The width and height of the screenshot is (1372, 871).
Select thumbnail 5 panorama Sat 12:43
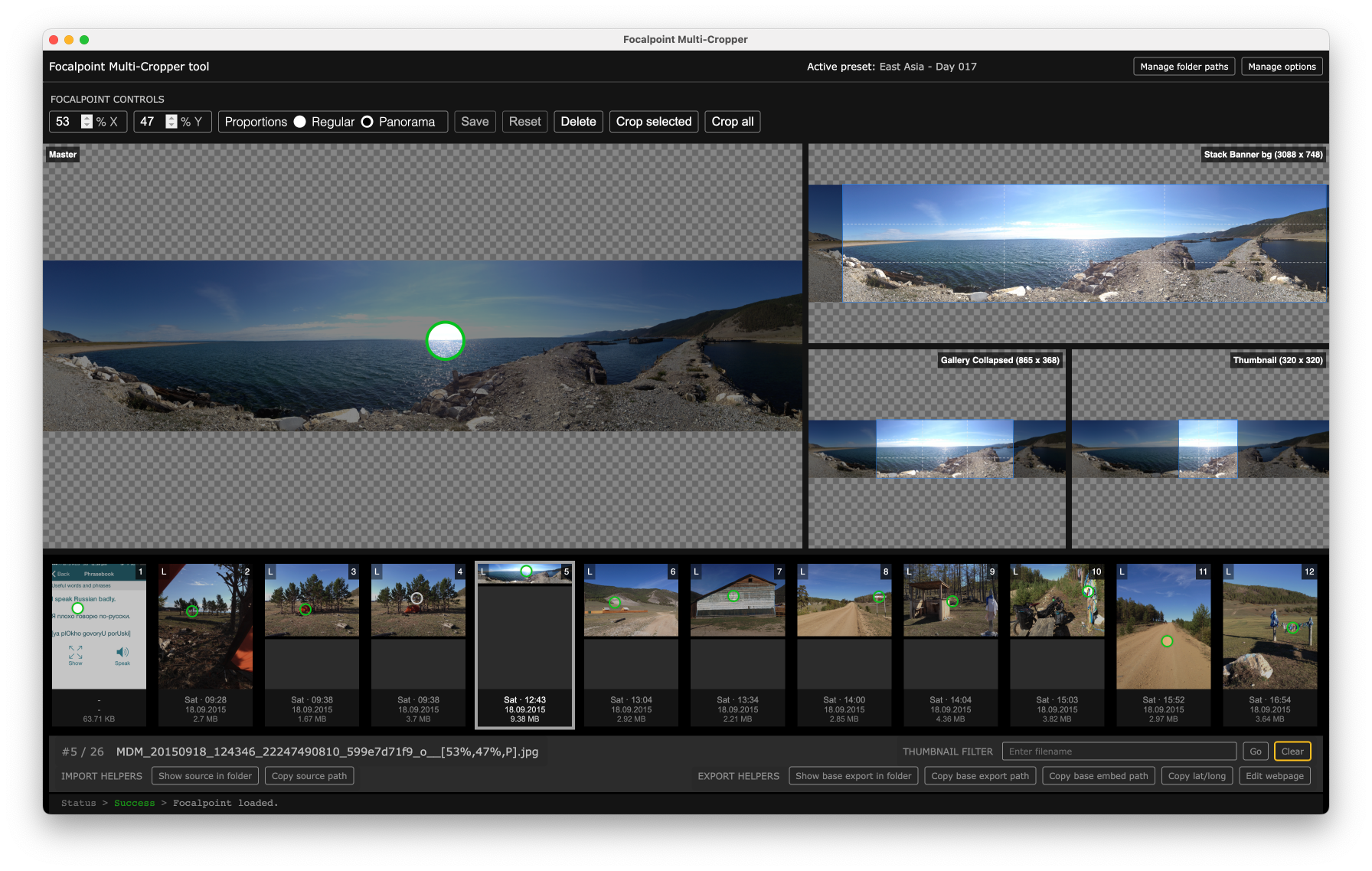pos(524,645)
